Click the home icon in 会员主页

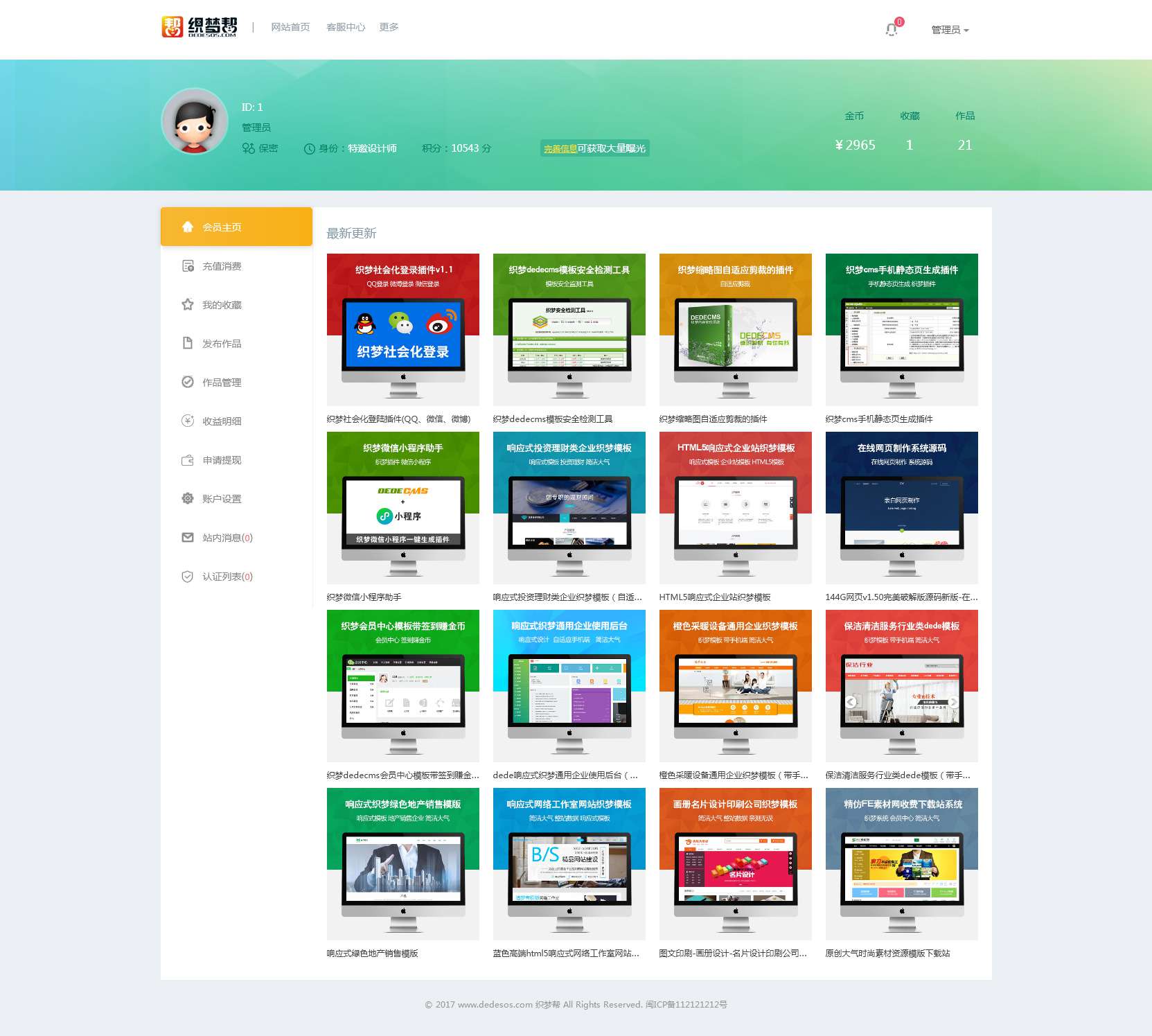click(x=188, y=227)
